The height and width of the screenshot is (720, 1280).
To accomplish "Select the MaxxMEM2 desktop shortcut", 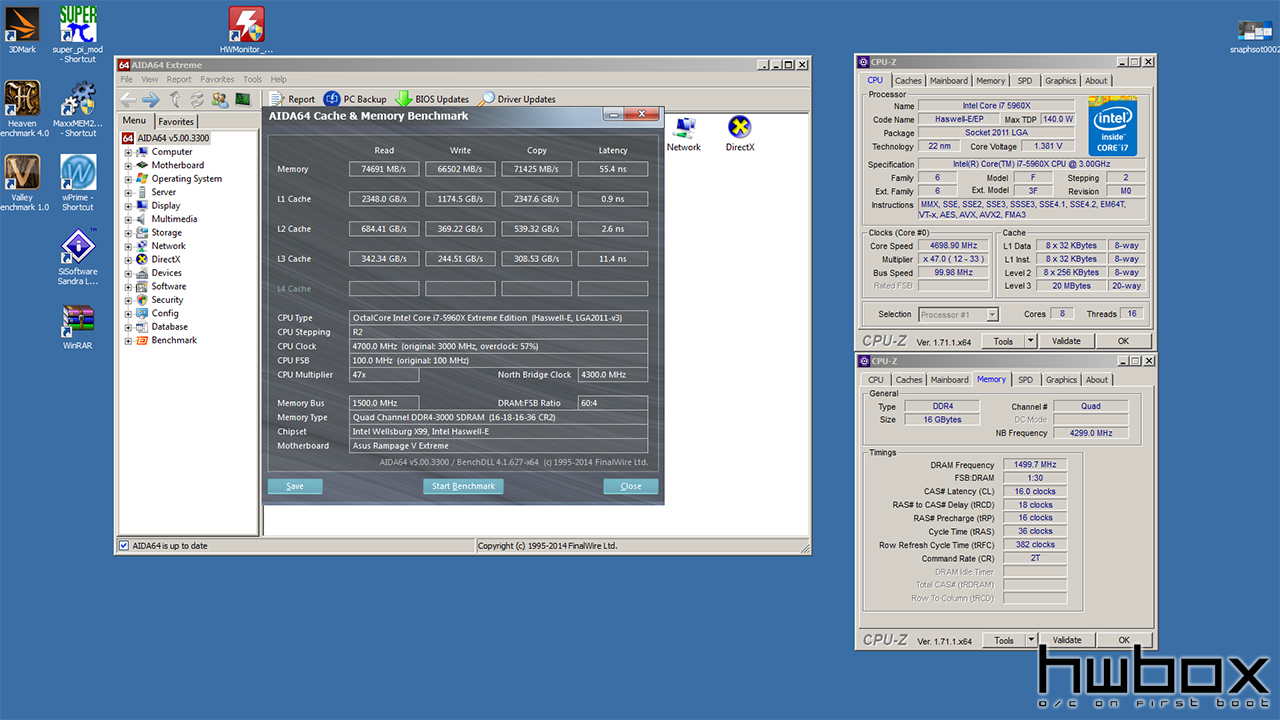I will click(78, 109).
